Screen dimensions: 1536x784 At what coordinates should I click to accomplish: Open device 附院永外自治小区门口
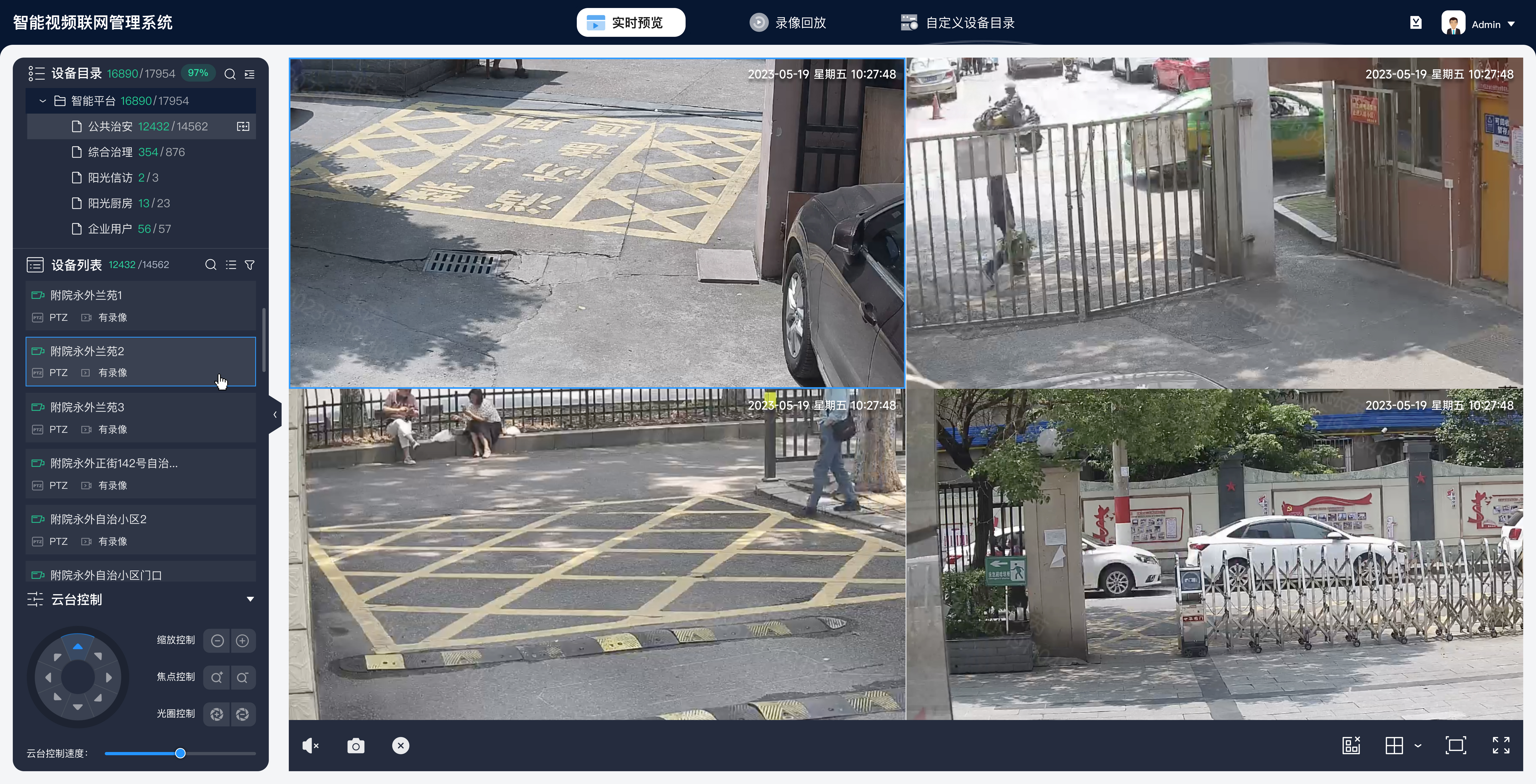141,572
